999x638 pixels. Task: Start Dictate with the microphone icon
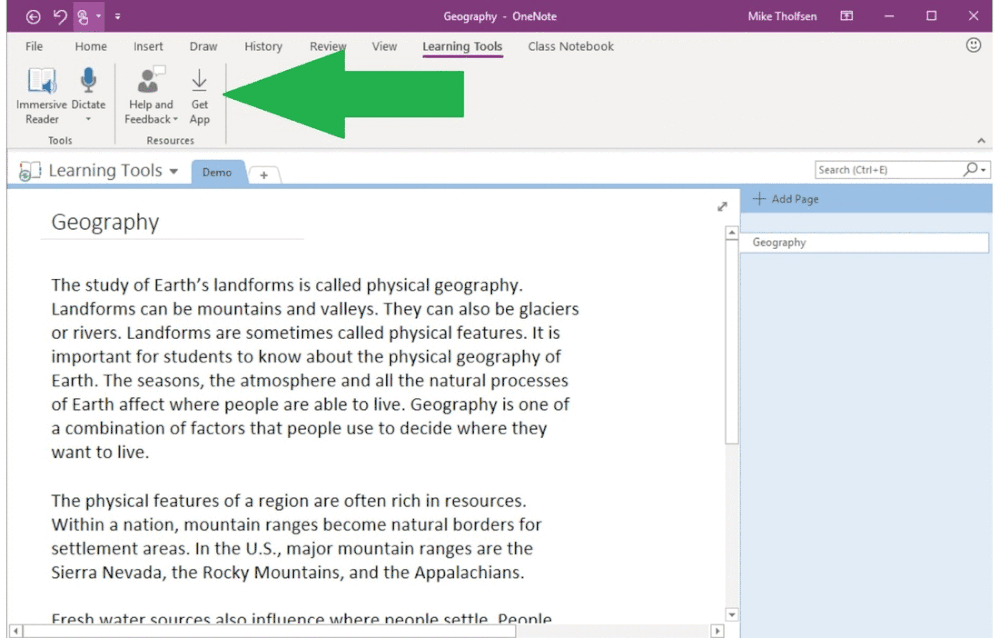click(89, 82)
